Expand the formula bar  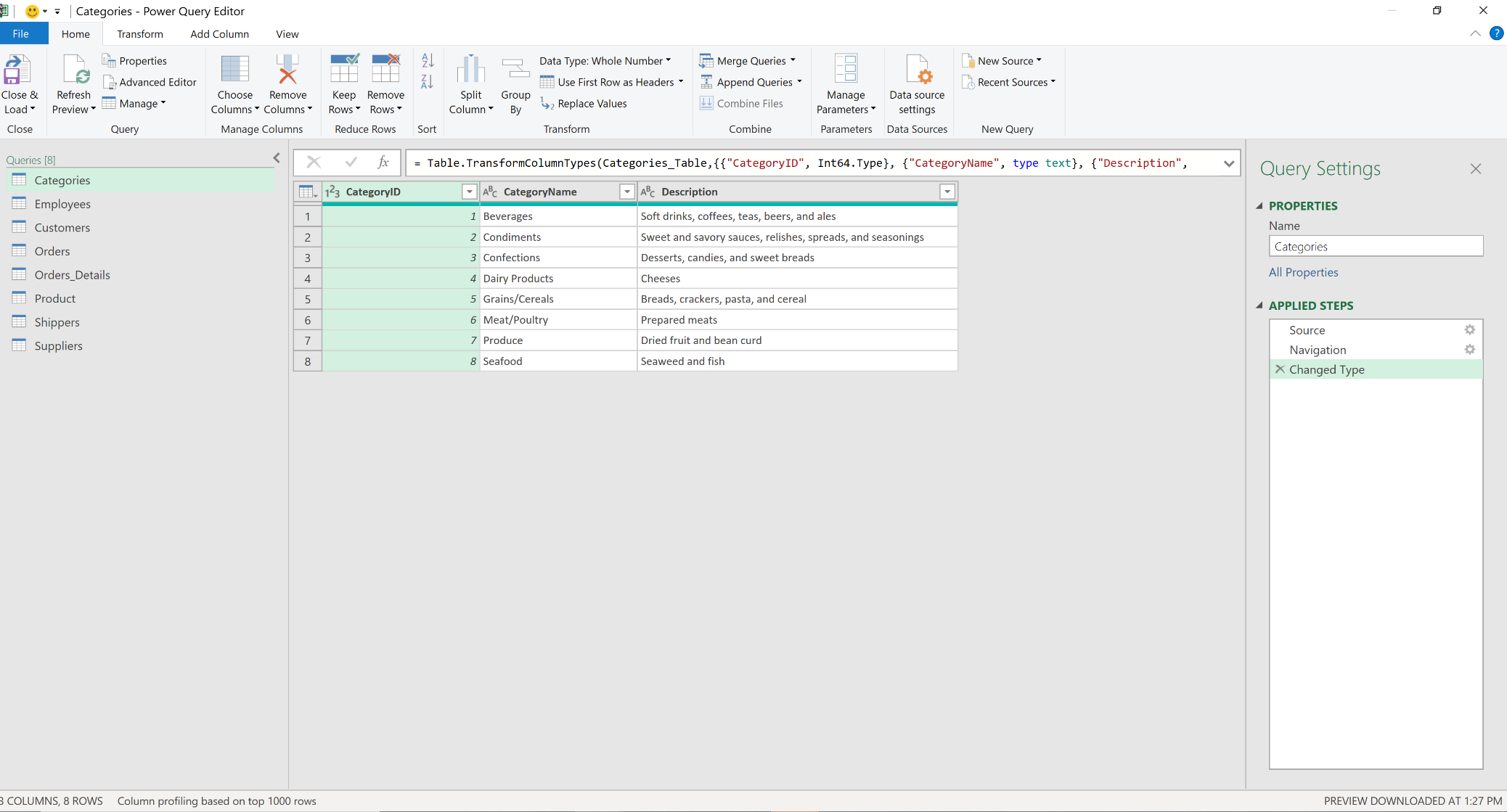pyautogui.click(x=1228, y=163)
